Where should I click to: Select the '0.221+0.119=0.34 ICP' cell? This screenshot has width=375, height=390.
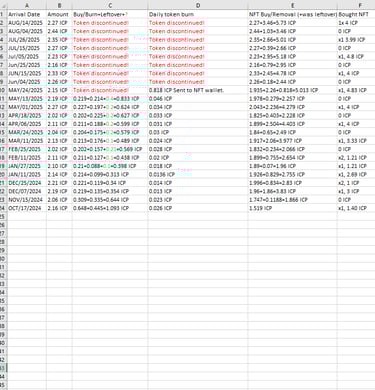click(x=110, y=183)
